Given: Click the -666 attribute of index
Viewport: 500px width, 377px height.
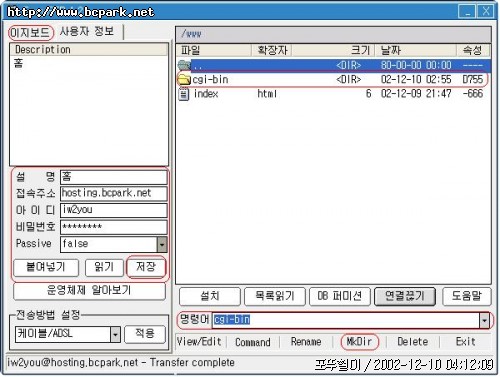Looking at the screenshot, I should point(473,94).
